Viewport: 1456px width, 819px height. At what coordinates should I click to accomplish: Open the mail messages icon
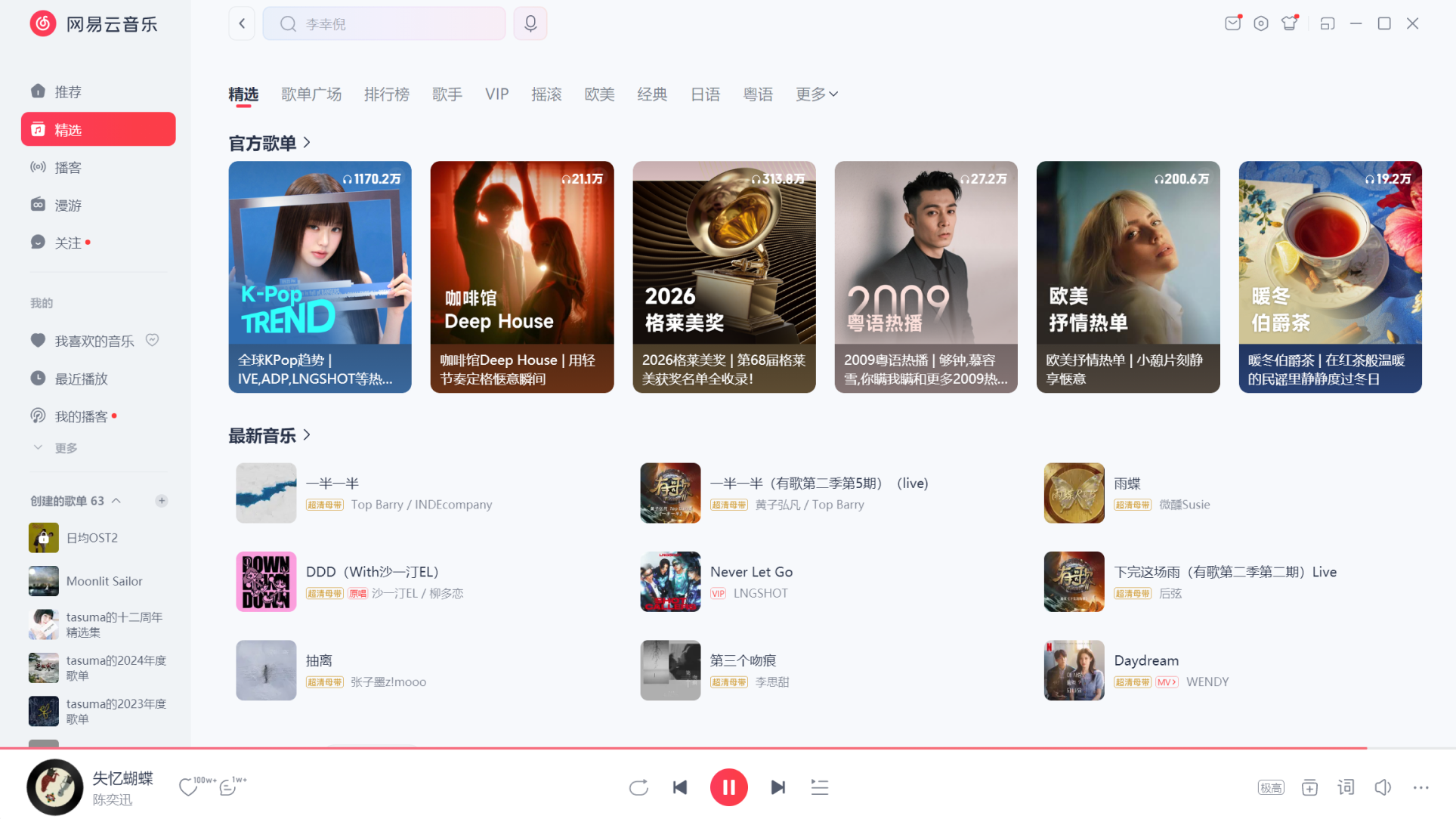tap(1232, 23)
